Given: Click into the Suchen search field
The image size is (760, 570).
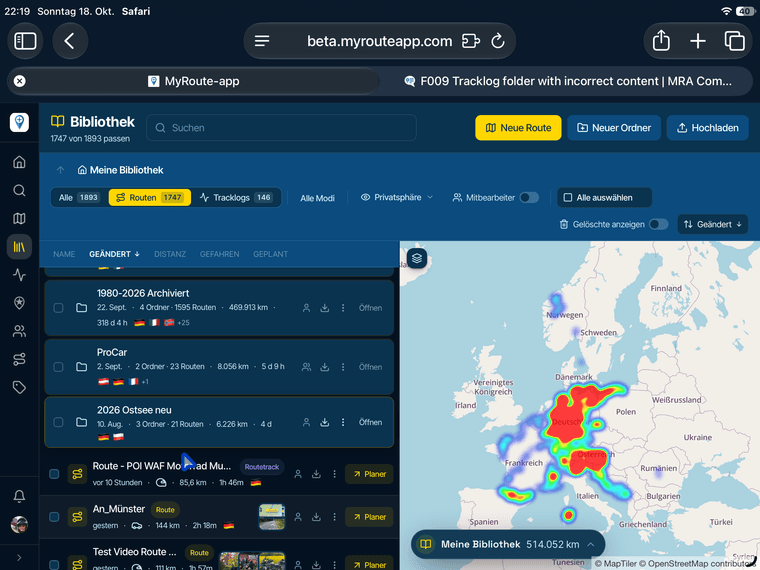Looking at the screenshot, I should point(281,128).
